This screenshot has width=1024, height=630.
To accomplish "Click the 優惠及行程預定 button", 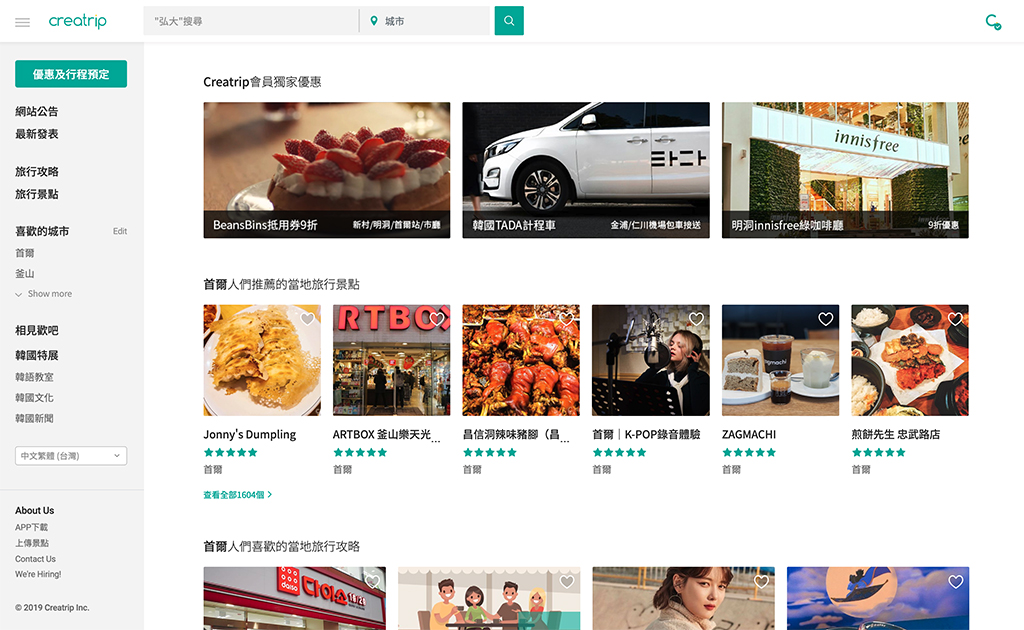I will (71, 74).
